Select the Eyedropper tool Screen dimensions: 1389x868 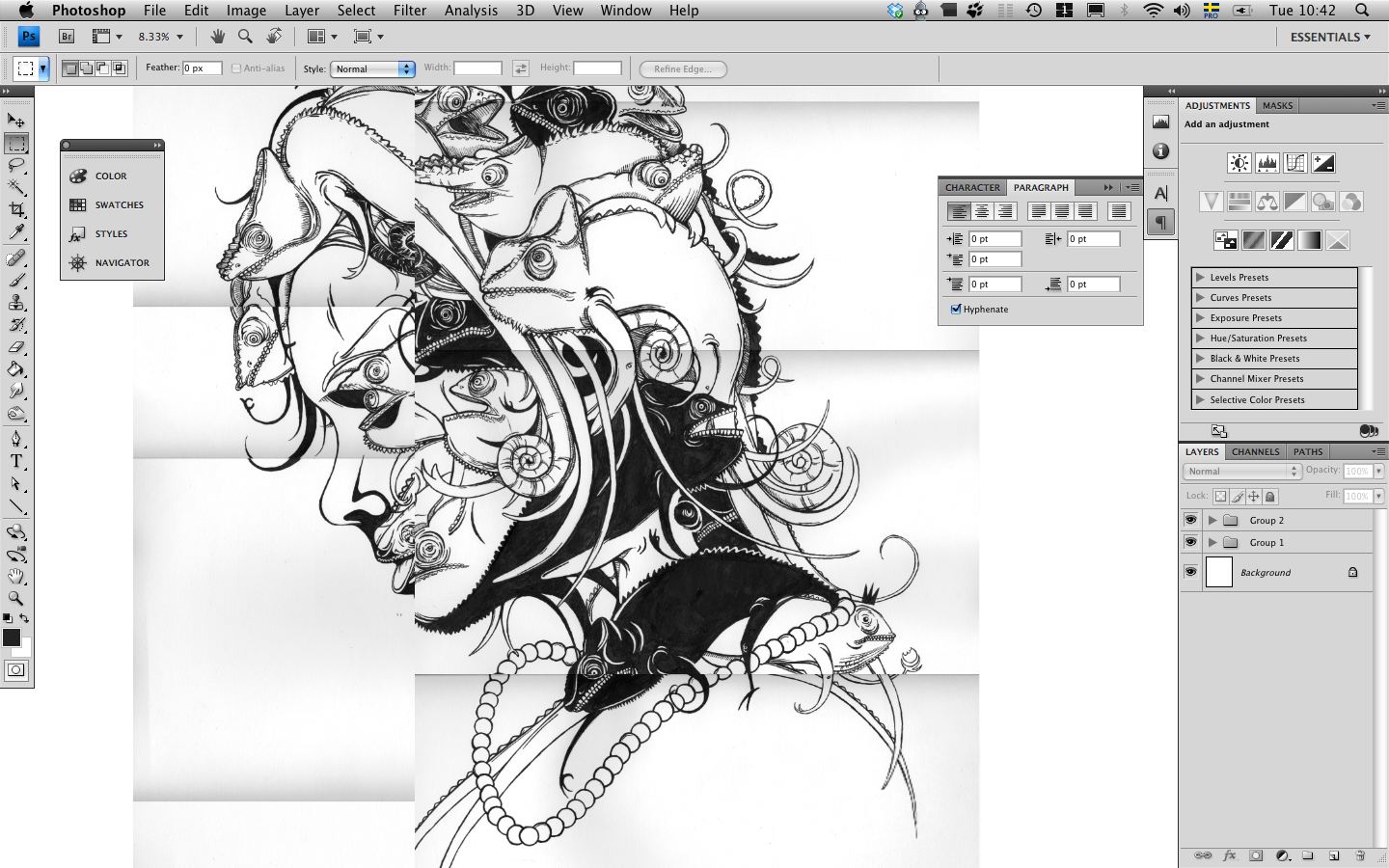click(x=16, y=232)
